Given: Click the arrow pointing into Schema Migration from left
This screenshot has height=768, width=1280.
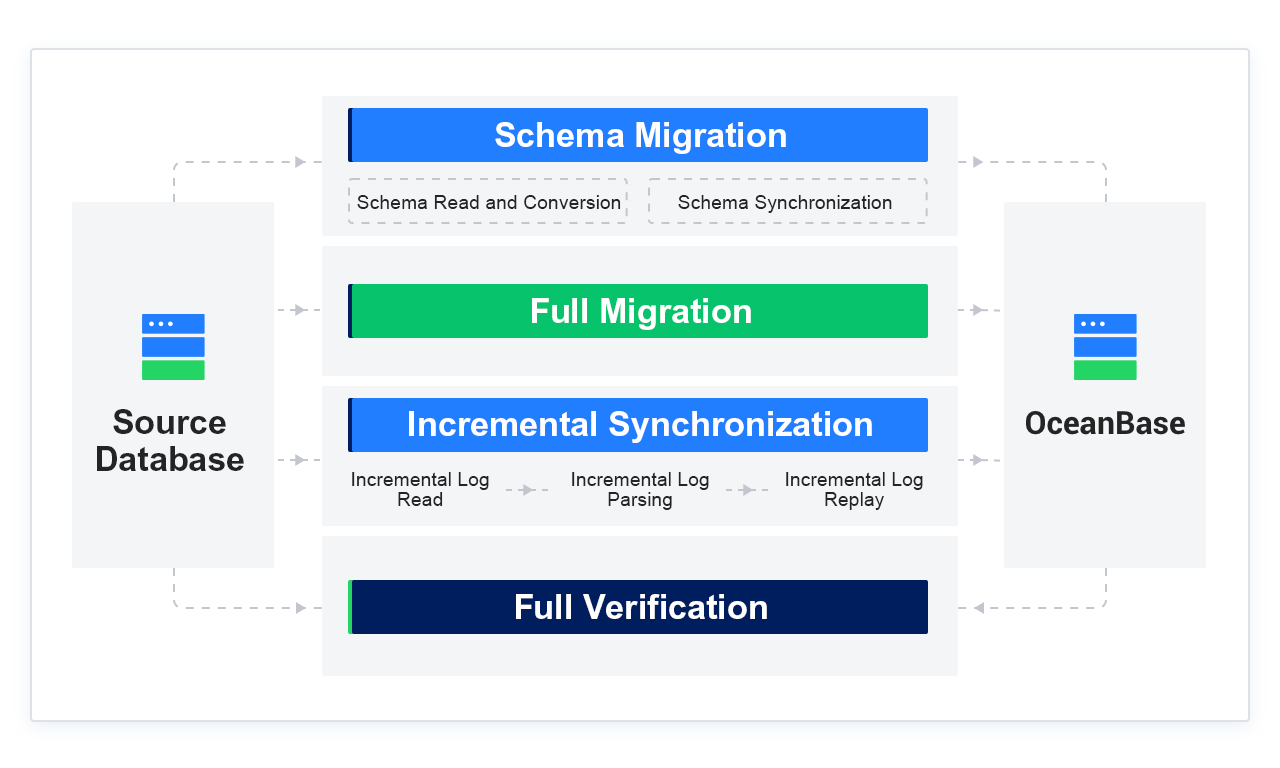Looking at the screenshot, I should coord(300,162).
